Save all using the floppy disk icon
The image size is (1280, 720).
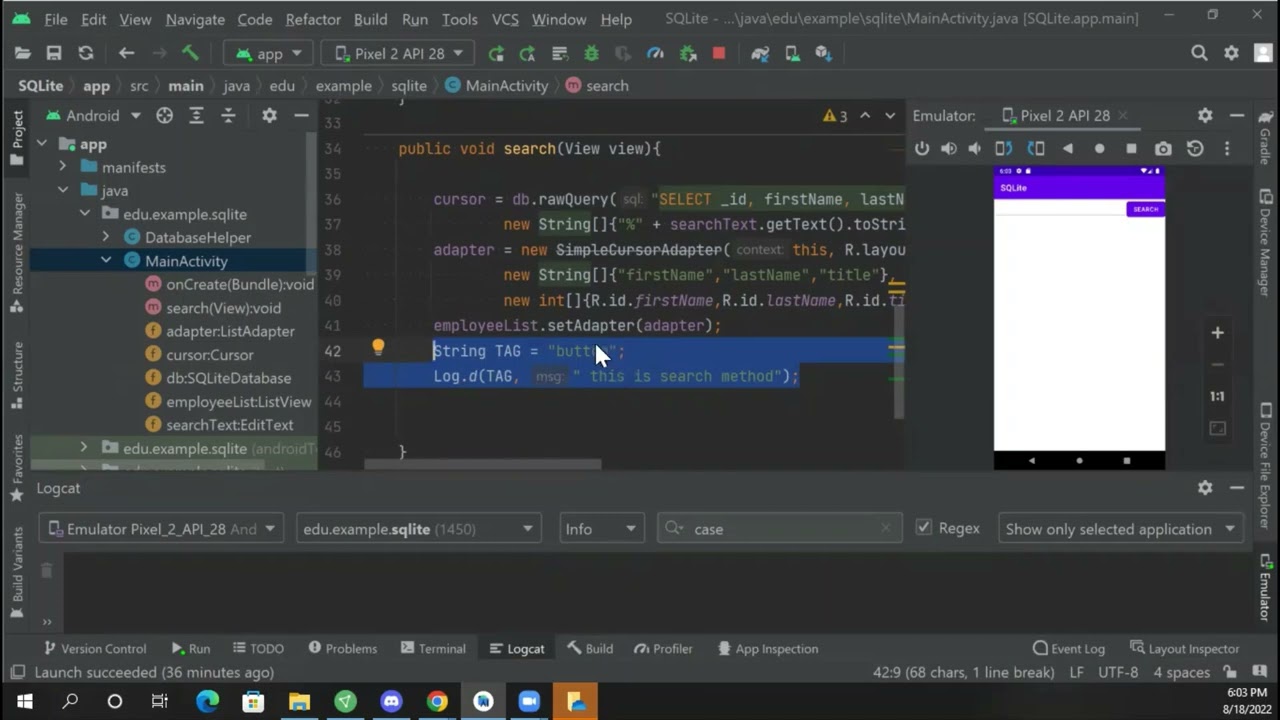[54, 54]
